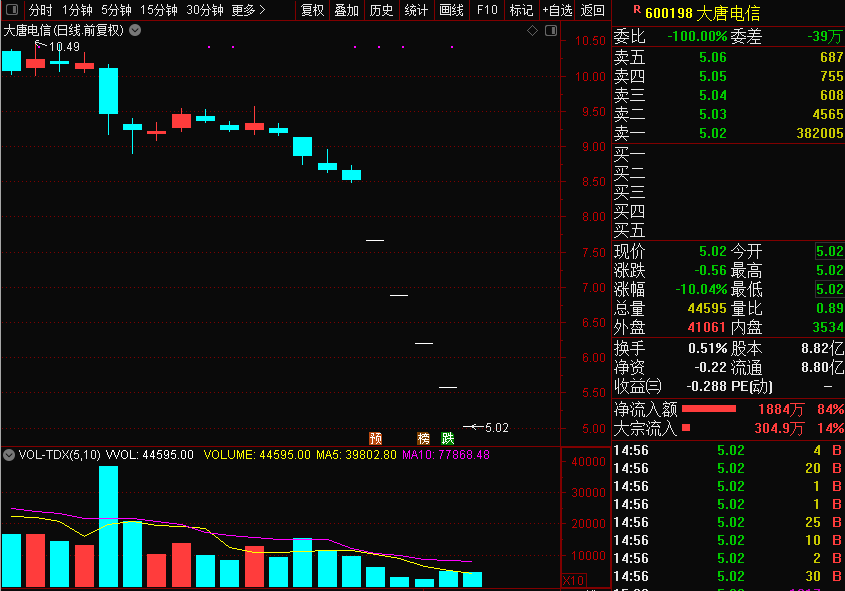Open the 历史 history function
This screenshot has width=845, height=591.
coord(382,10)
